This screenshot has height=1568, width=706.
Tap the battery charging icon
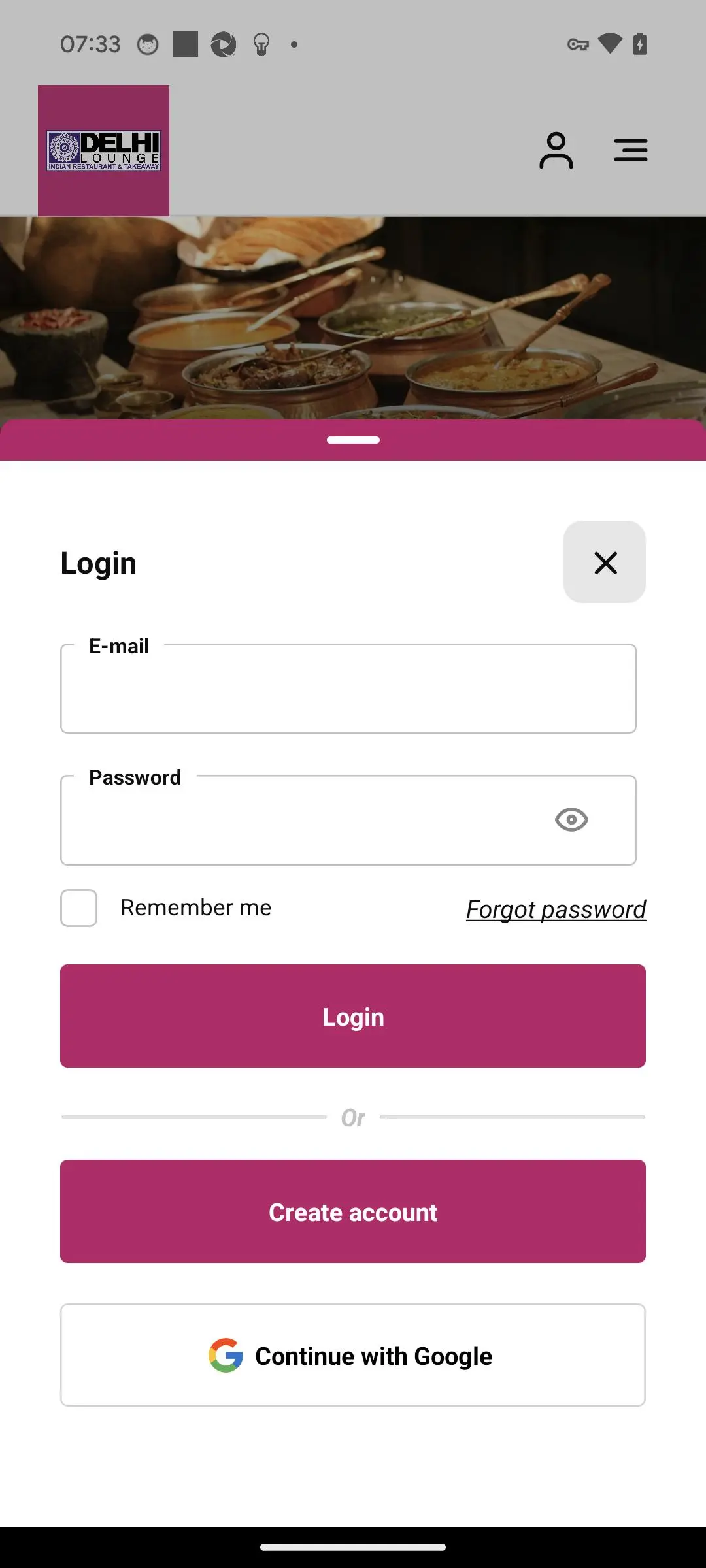(640, 44)
